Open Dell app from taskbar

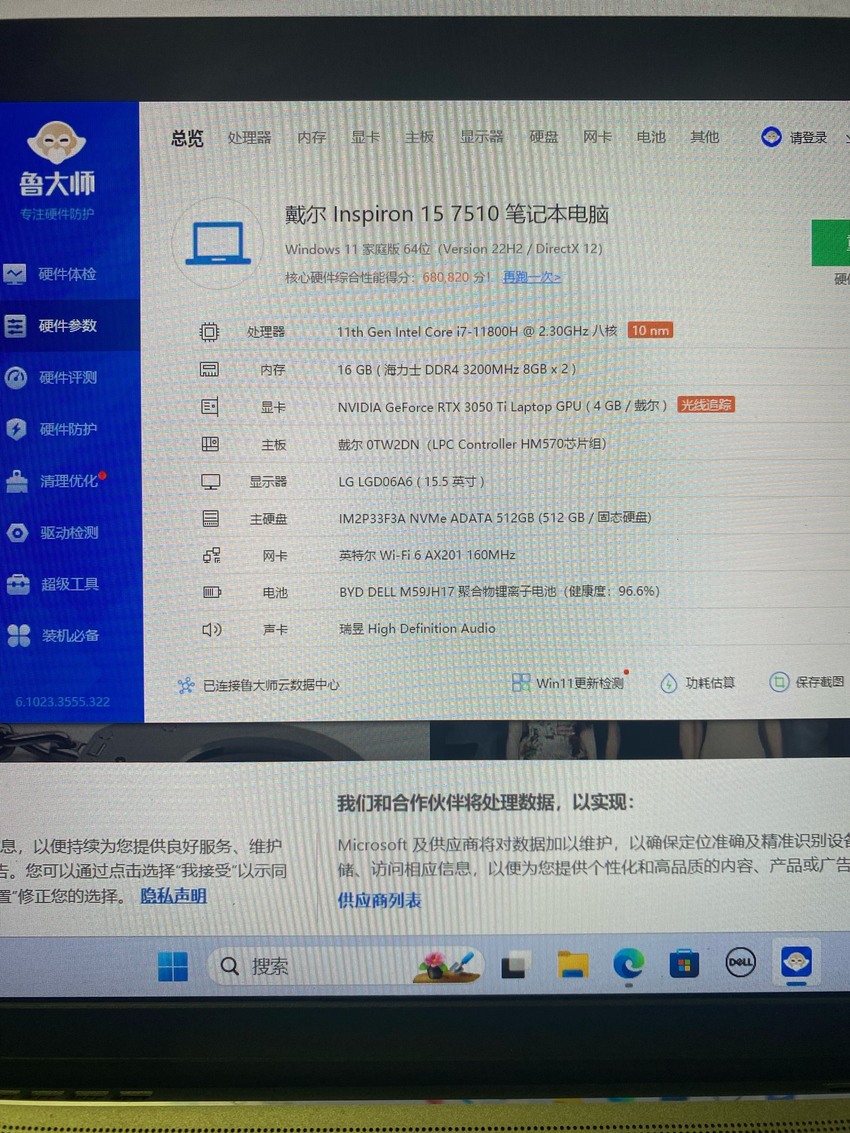click(740, 962)
